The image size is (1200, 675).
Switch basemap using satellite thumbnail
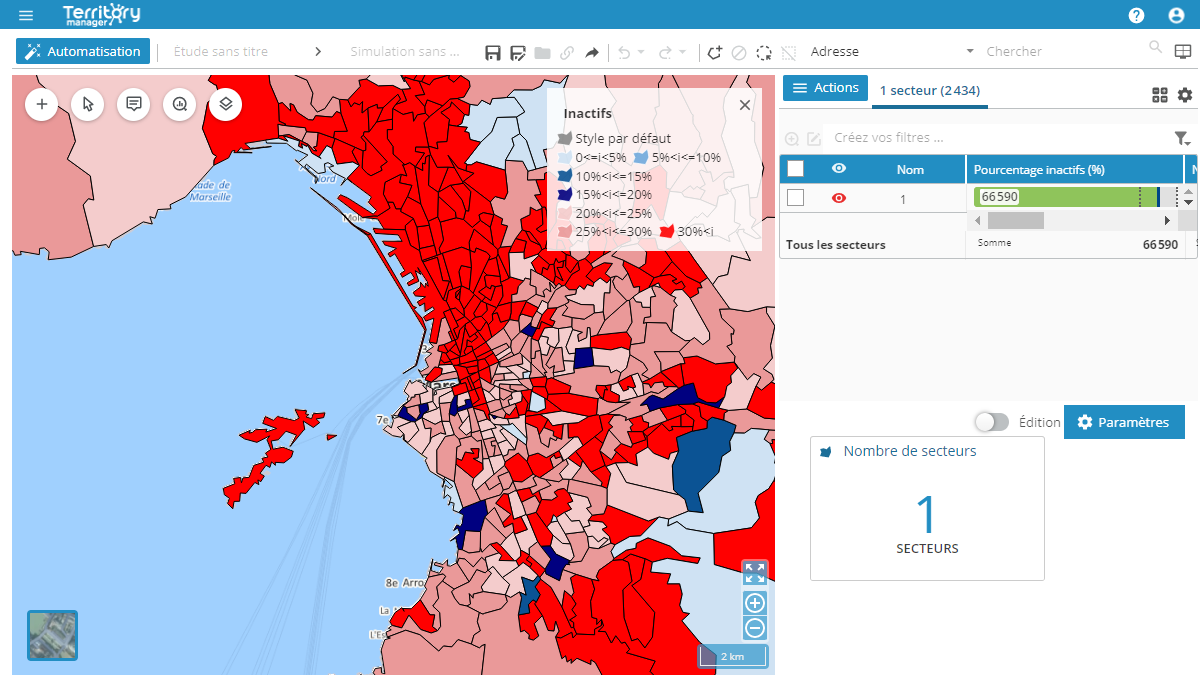pyautogui.click(x=52, y=635)
